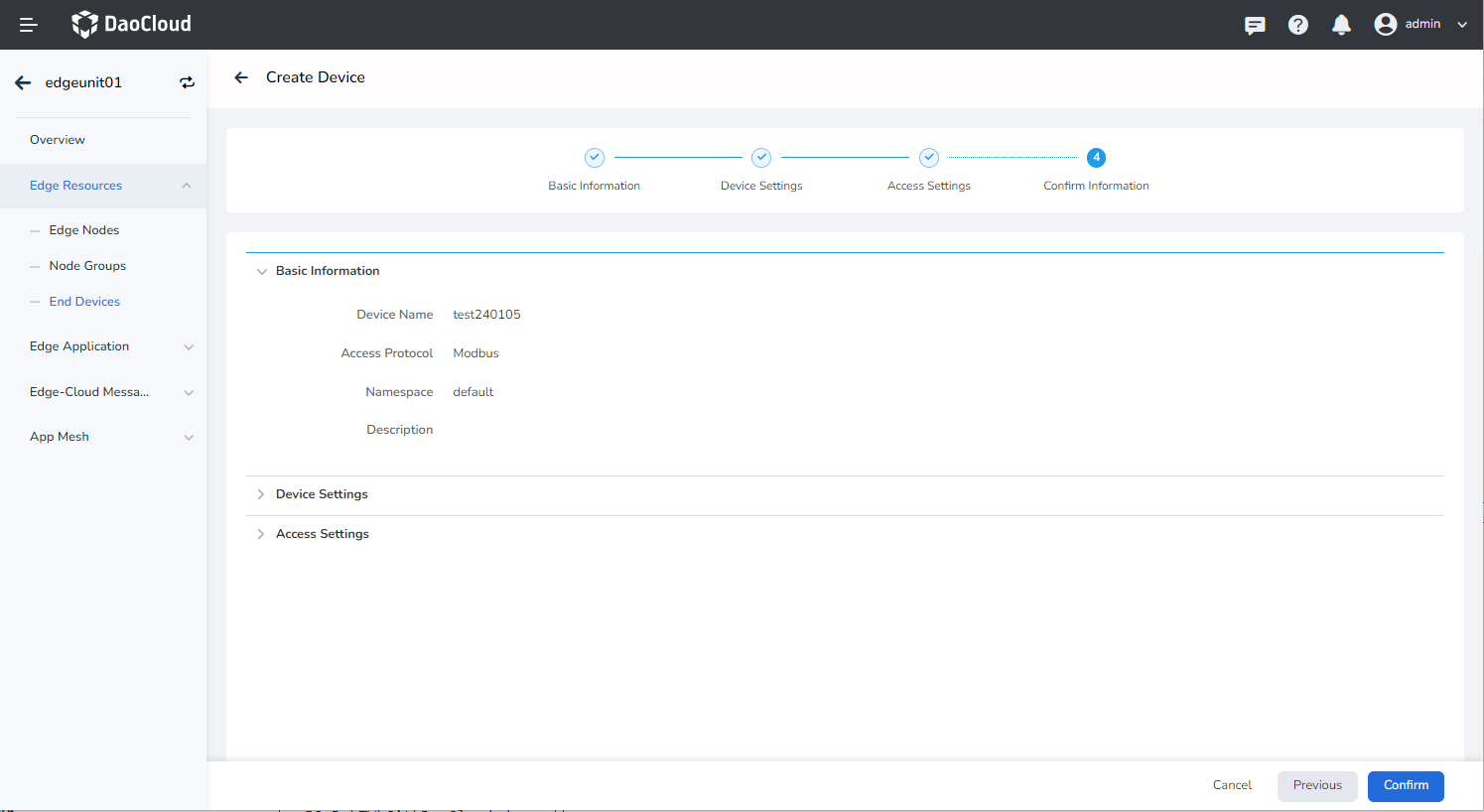Image resolution: width=1484 pixels, height=812 pixels.
Task: Open the notifications bell icon
Action: pos(1341,25)
